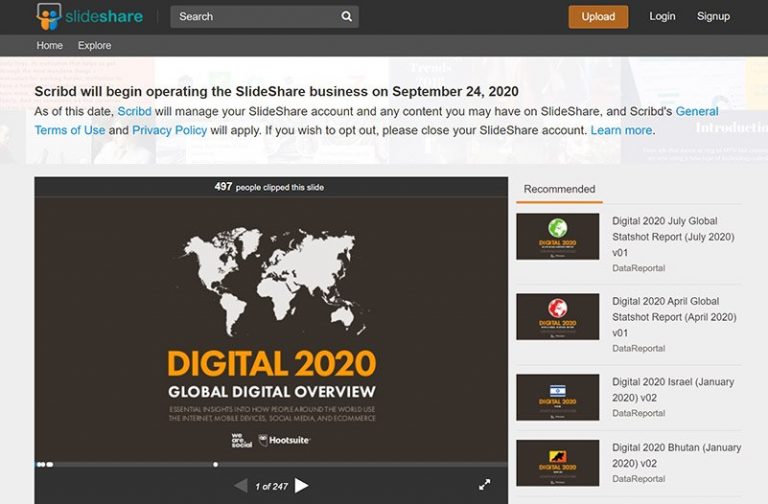768x504 pixels.
Task: Open Digital 2020 Israel presentation title
Action: click(x=672, y=389)
